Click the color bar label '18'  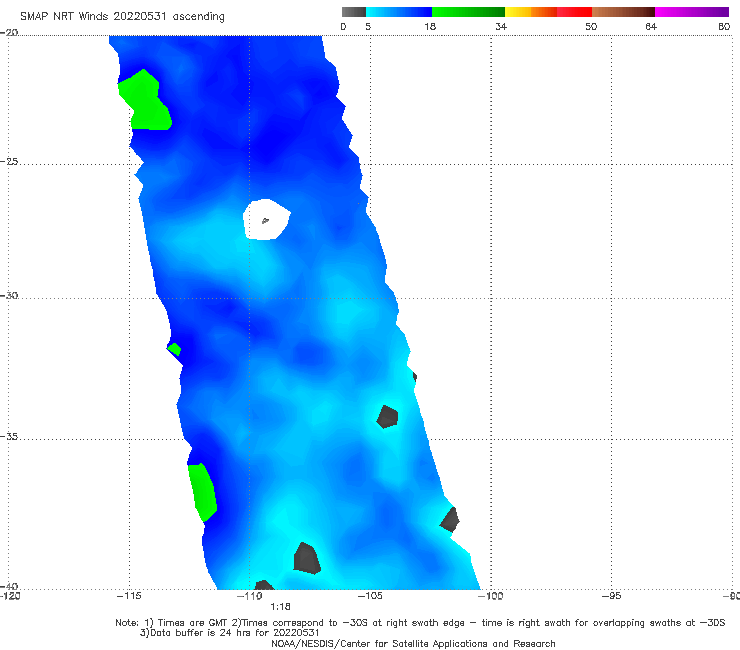pyautogui.click(x=430, y=26)
